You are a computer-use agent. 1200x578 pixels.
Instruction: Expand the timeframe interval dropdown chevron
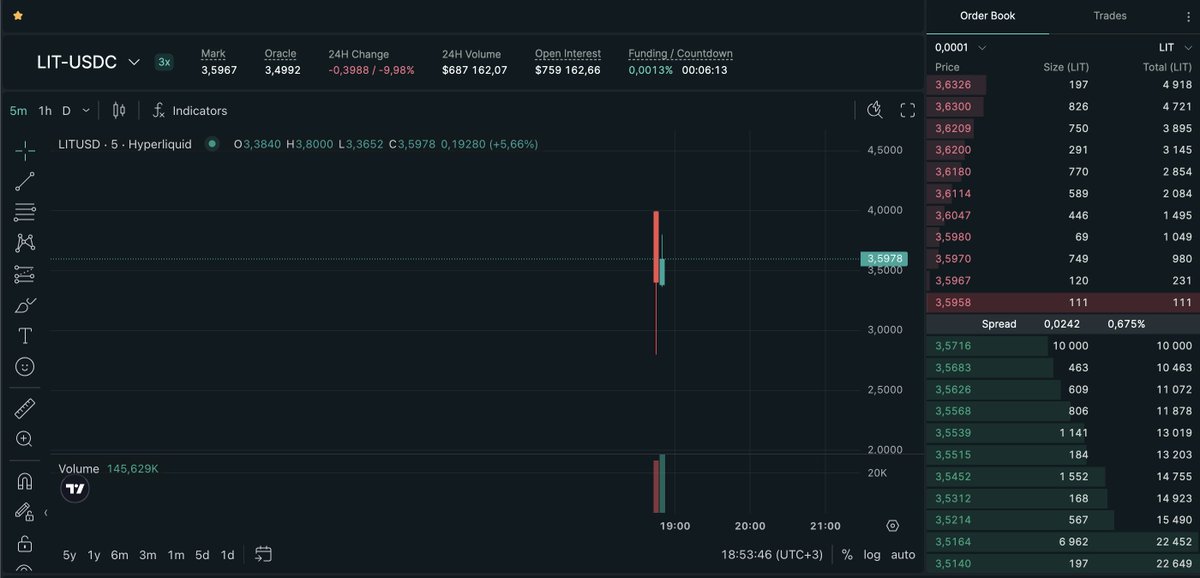pos(86,111)
